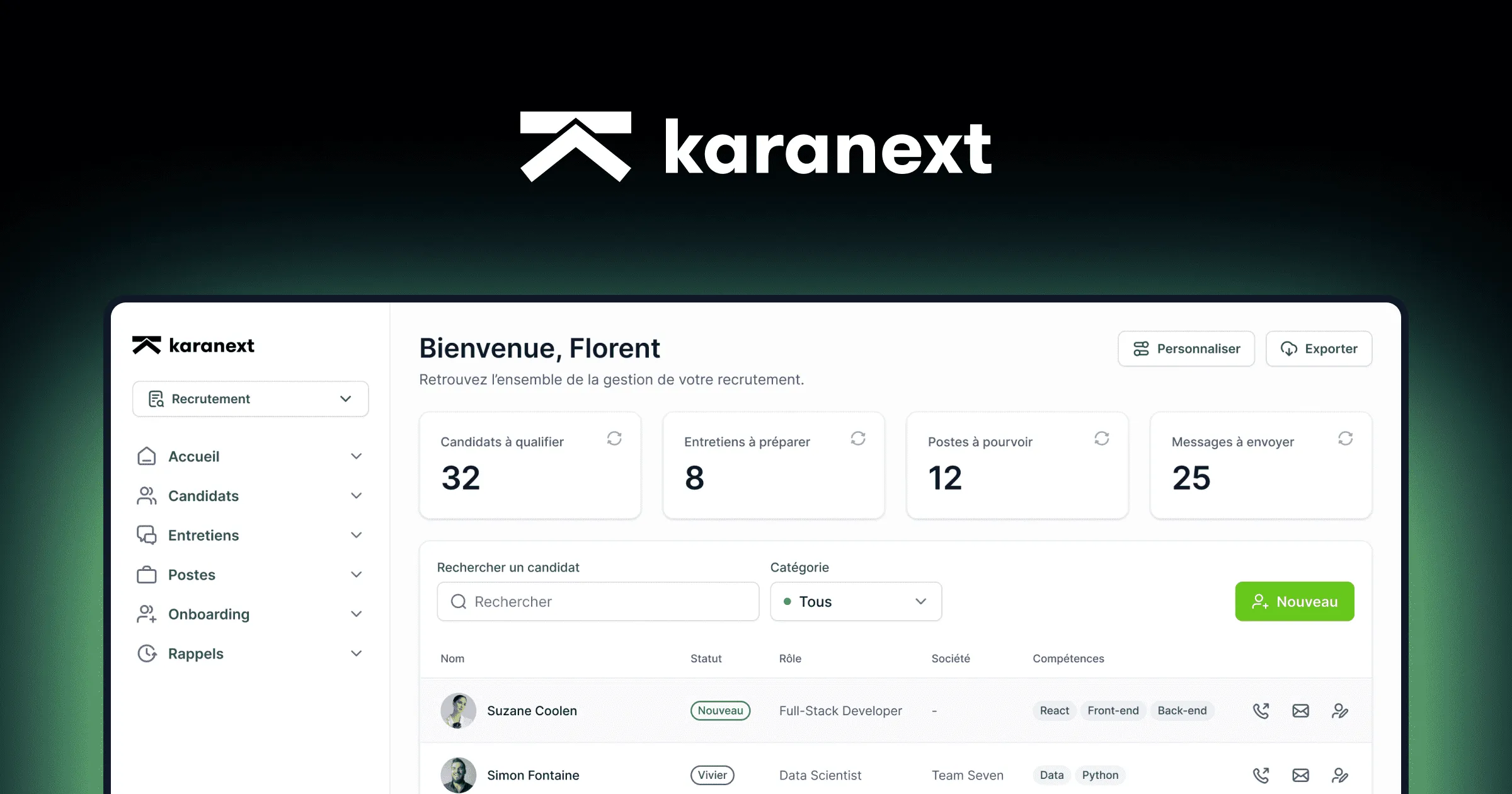The image size is (1512, 794).
Task: Expand the Rappels menu chevron
Action: click(356, 653)
